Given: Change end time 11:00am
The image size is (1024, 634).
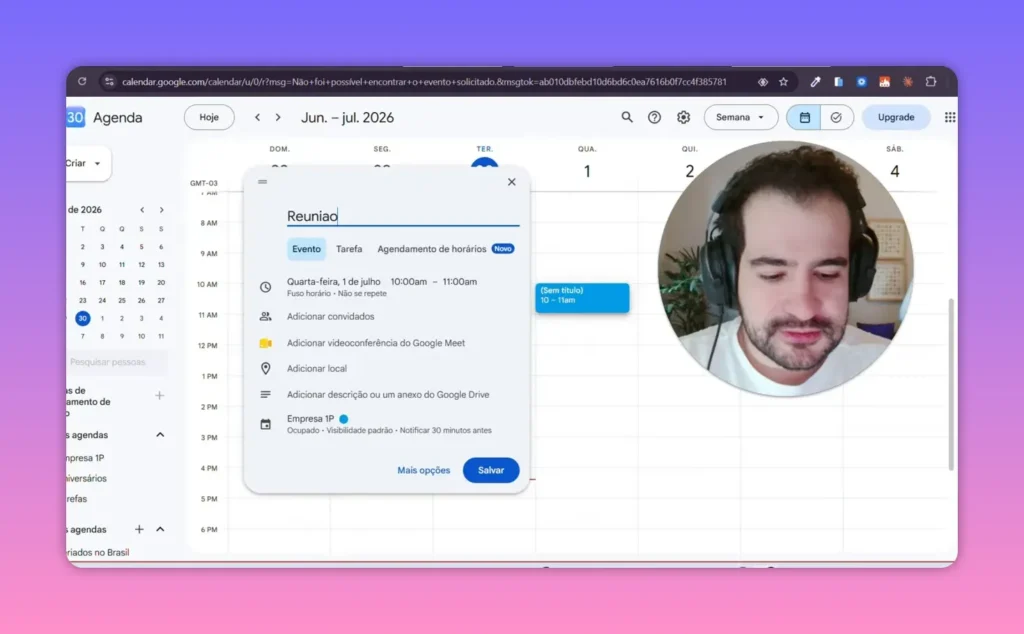Looking at the screenshot, I should tap(460, 282).
